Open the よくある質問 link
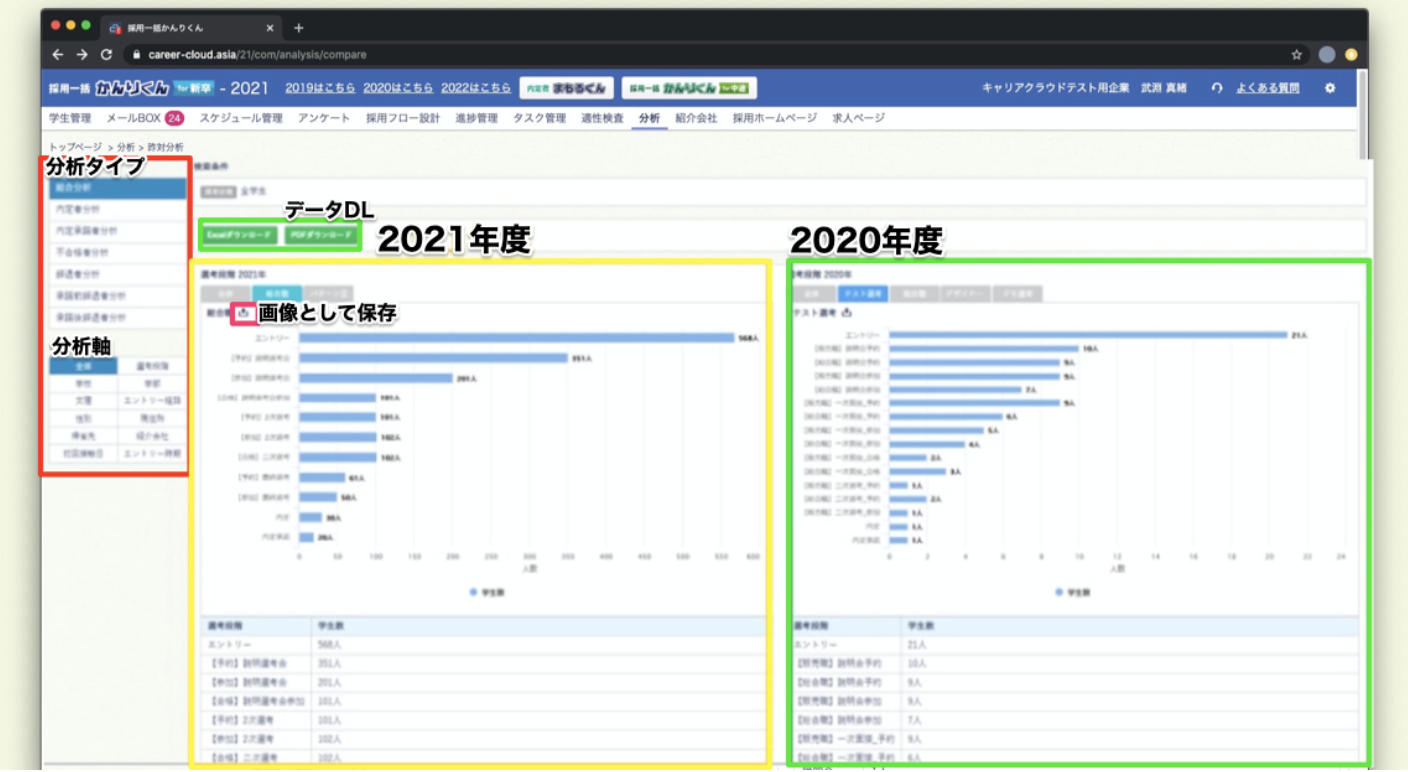Screen dimensions: 1408x772 pyautogui.click(x=1267, y=88)
